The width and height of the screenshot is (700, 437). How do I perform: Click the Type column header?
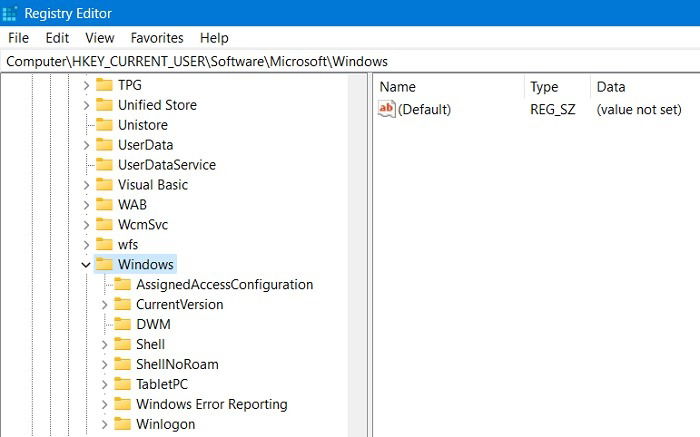[558, 87]
